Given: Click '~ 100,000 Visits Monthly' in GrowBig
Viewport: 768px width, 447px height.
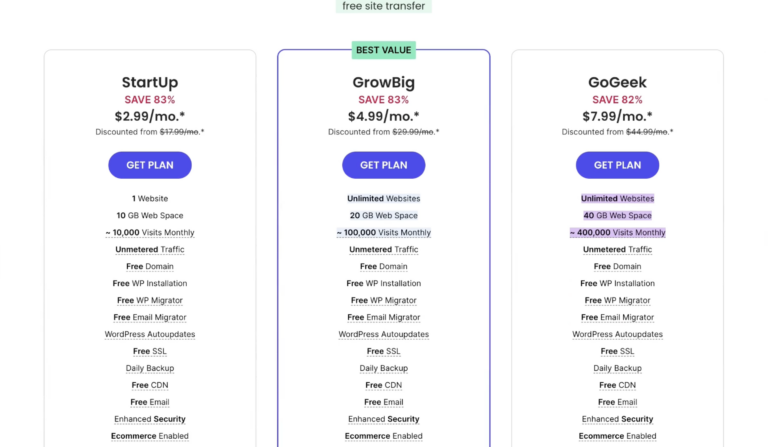Looking at the screenshot, I should tap(384, 233).
